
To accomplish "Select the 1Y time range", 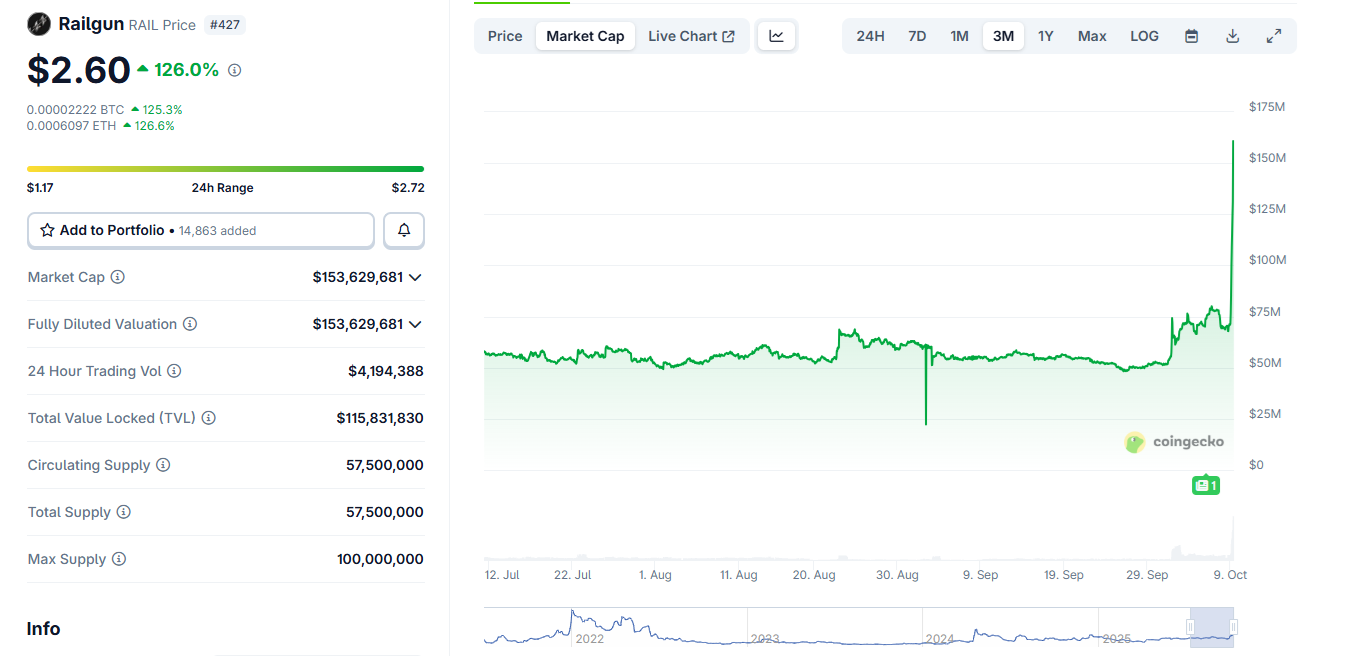I will (x=1045, y=36).
